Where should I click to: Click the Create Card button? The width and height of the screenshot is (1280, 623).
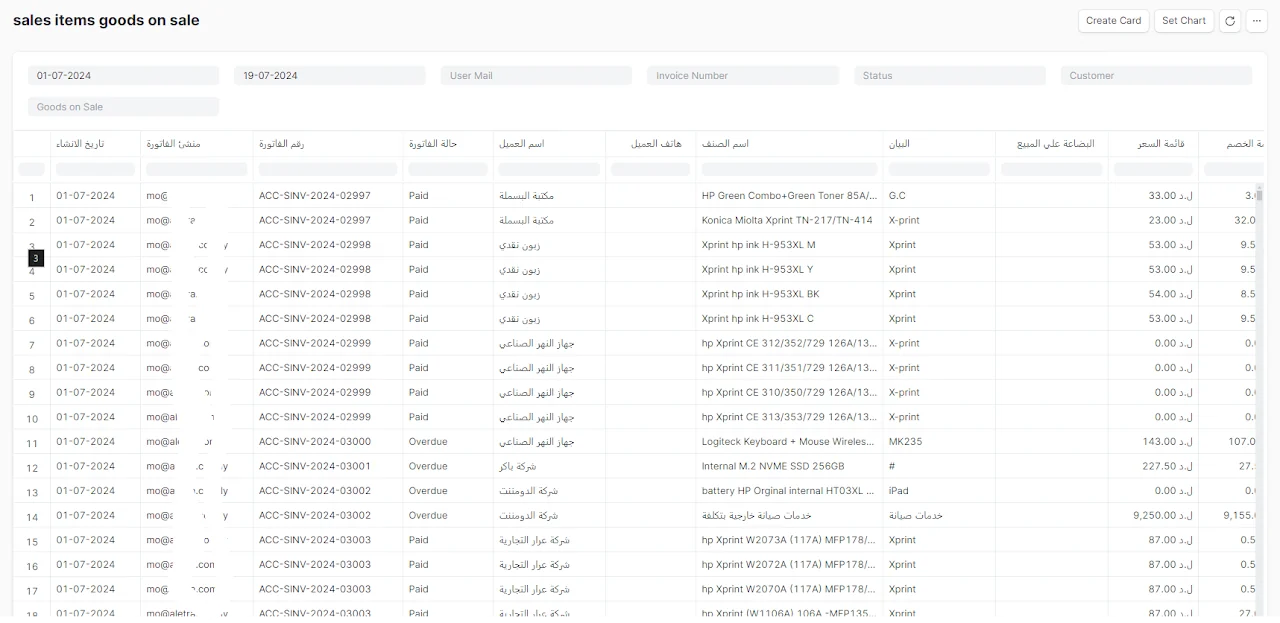1113,20
